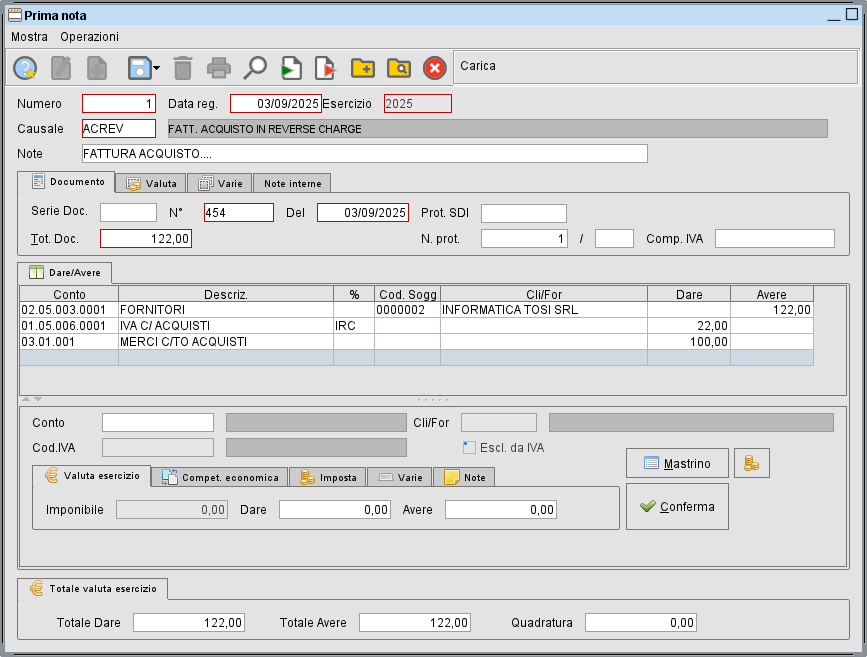867x657 pixels.
Task: Open the new folder icon
Action: click(x=362, y=68)
